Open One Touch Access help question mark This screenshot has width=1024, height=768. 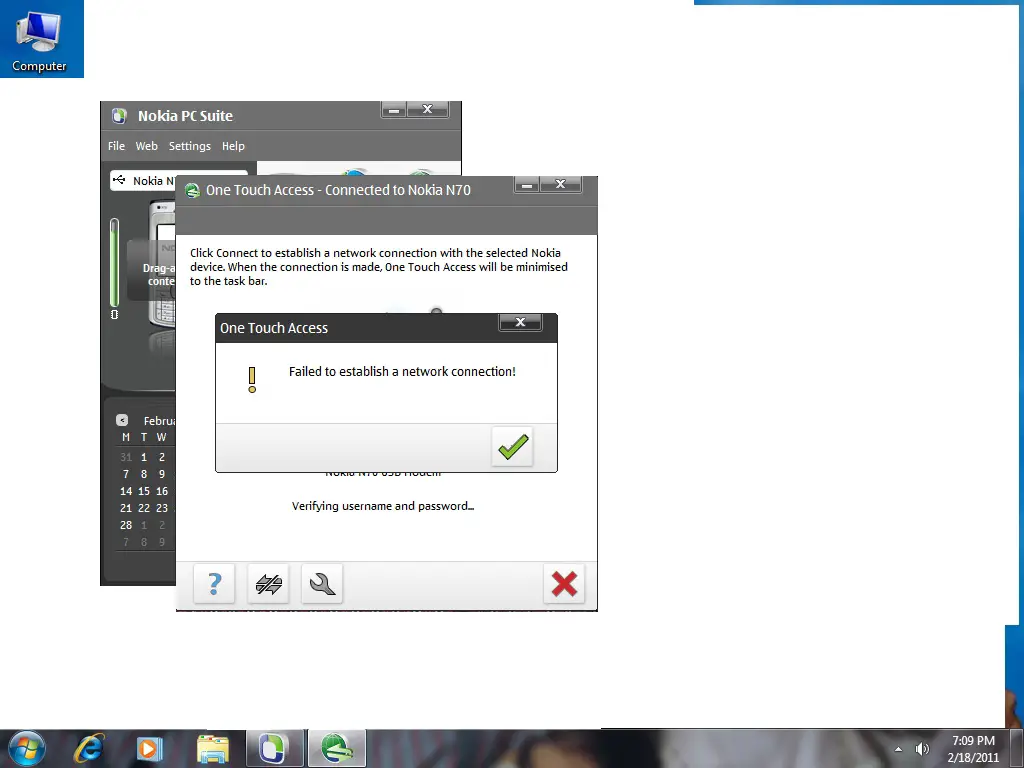click(214, 583)
